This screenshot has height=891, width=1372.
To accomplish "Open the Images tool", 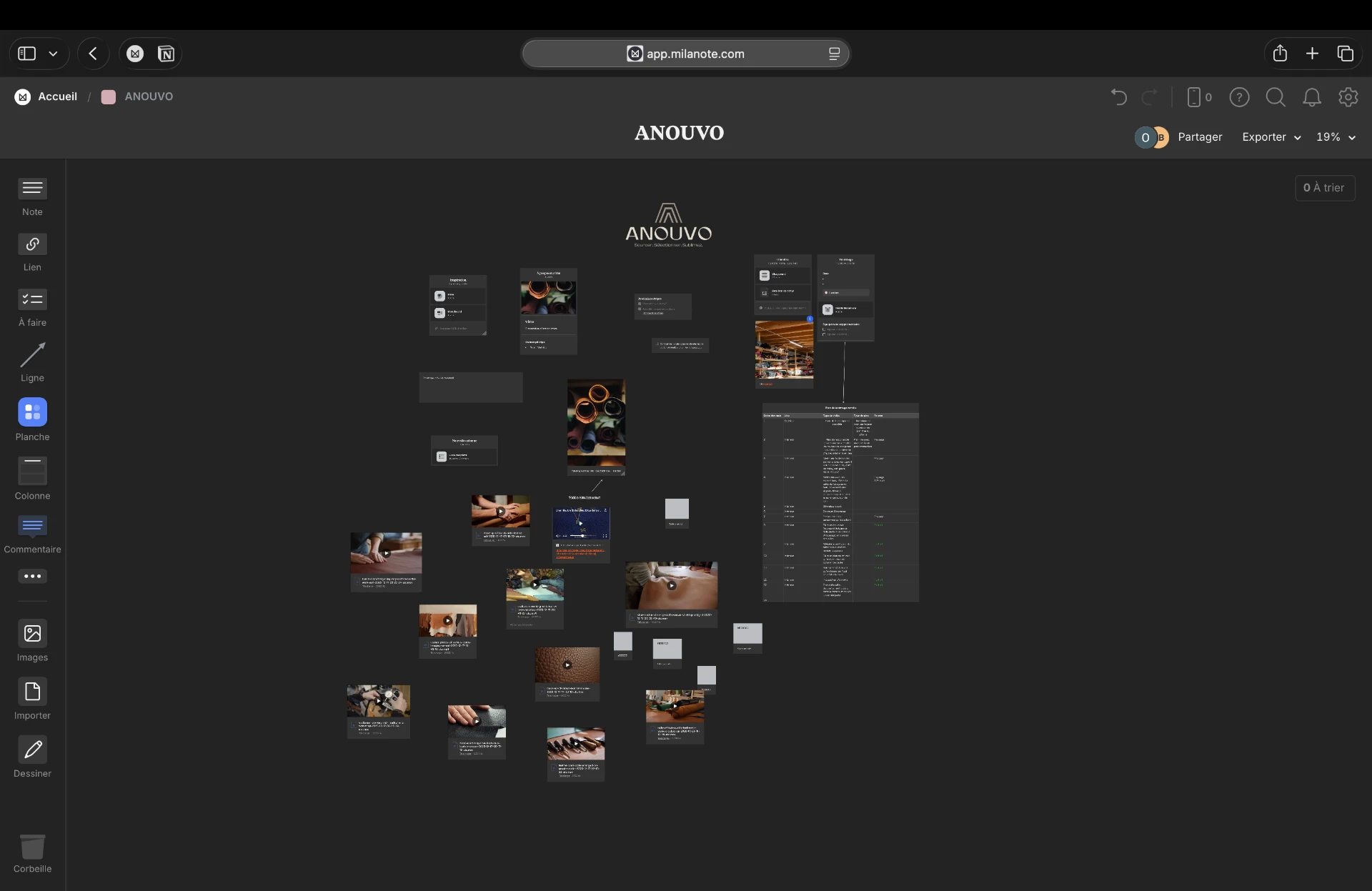I will pyautogui.click(x=32, y=641).
